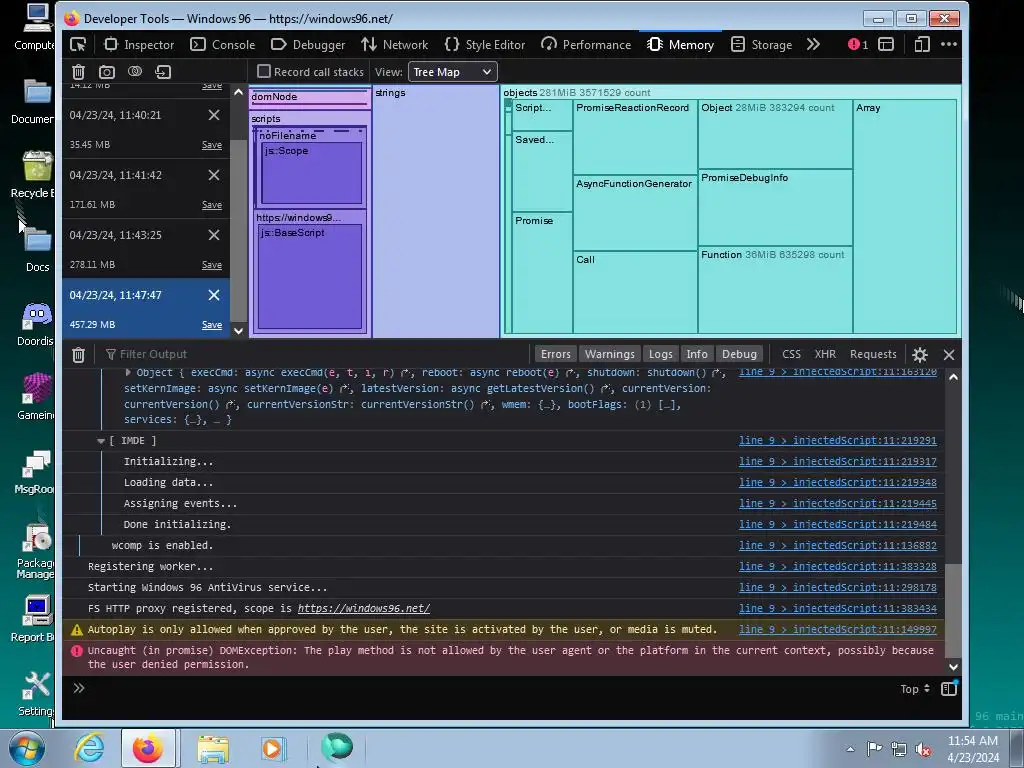Toggle the Debug filter button
This screenshot has height=768, width=1024.
click(x=739, y=354)
